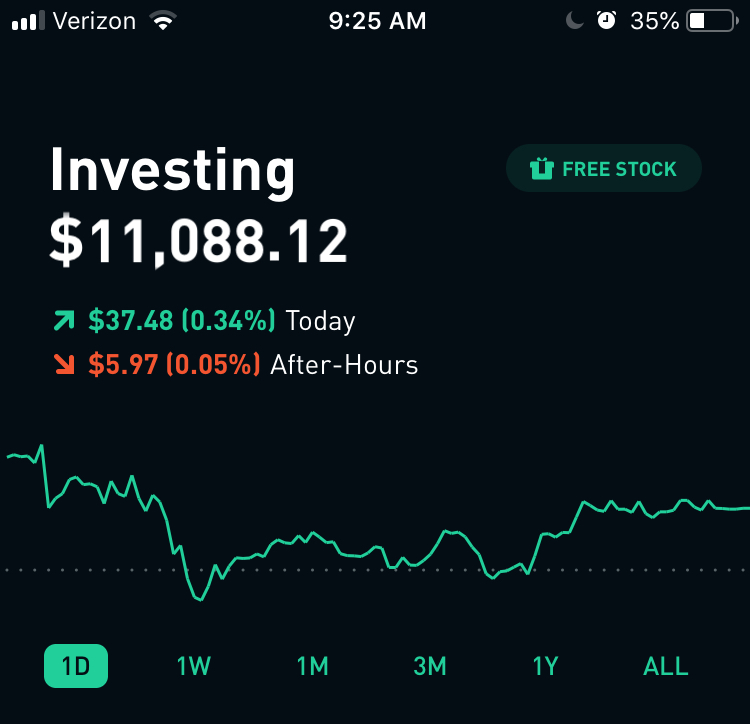The width and height of the screenshot is (750, 724).
Task: Tap the red down-arrow after-hours icon
Action: coord(64,365)
